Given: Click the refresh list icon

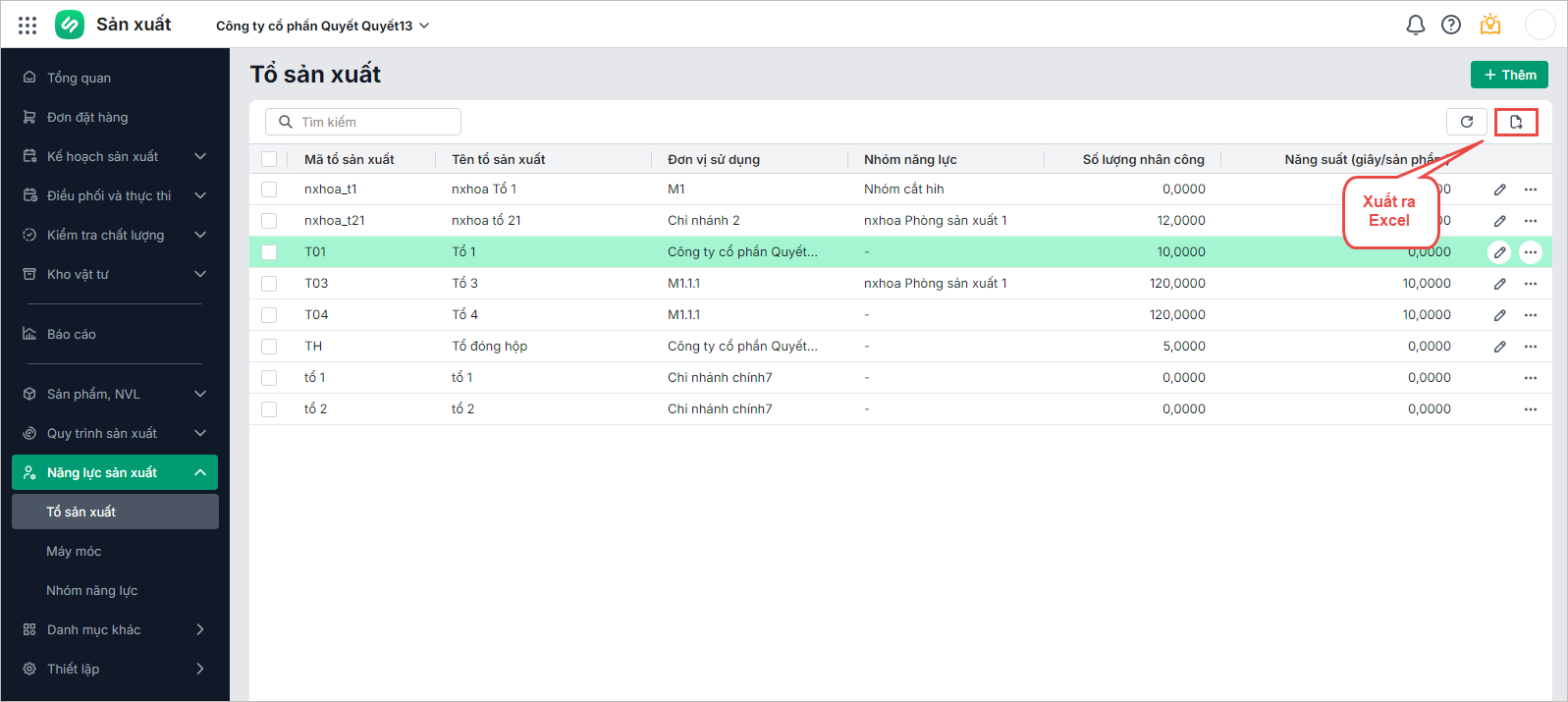Looking at the screenshot, I should coord(1467,122).
